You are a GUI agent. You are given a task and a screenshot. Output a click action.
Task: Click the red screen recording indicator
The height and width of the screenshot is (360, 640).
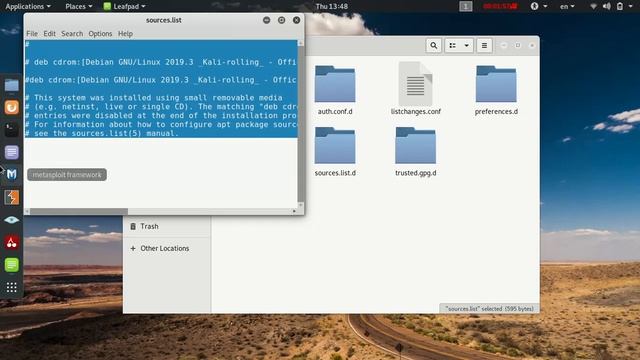click(x=500, y=6)
